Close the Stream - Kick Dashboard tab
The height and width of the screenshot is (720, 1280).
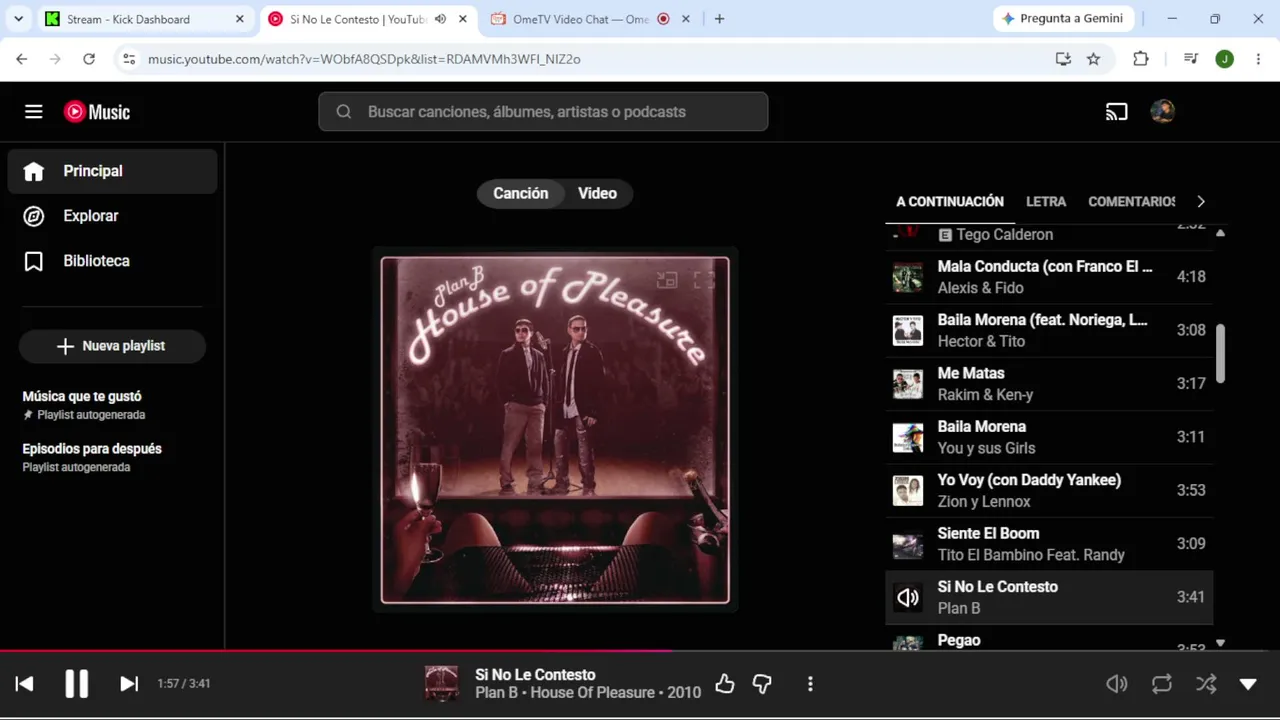[x=240, y=19]
